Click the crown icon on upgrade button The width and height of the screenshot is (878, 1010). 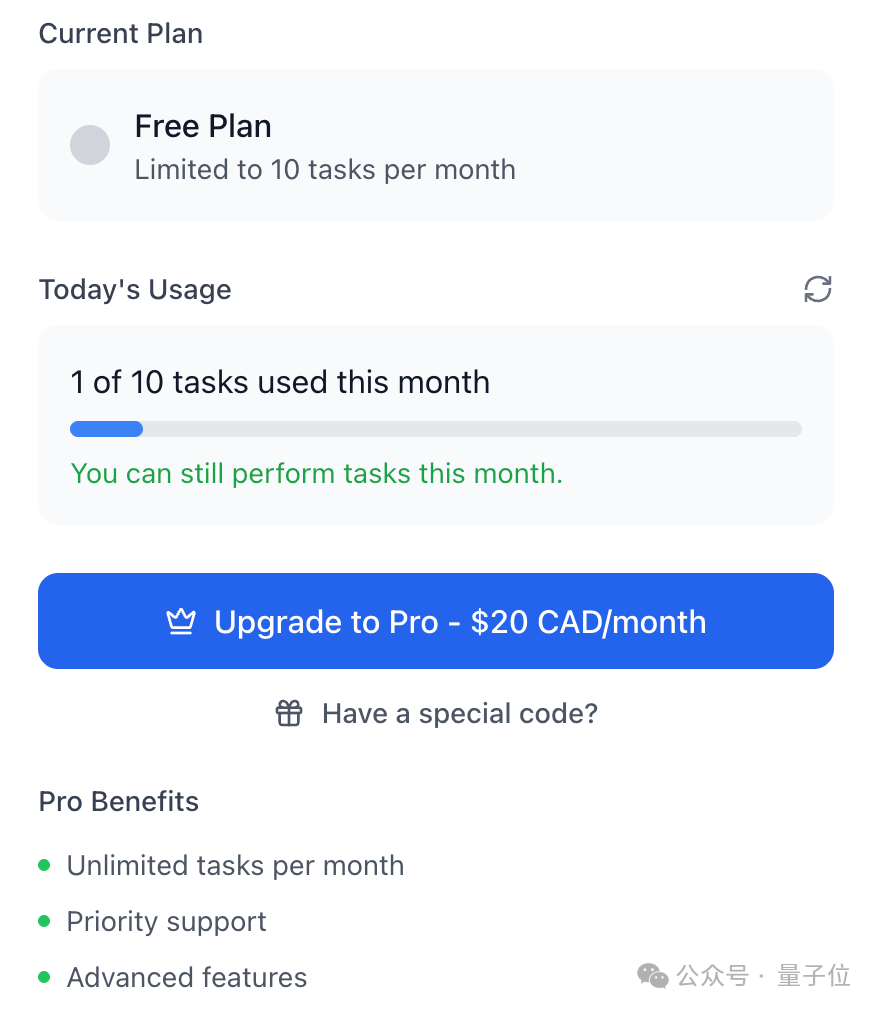coord(181,622)
